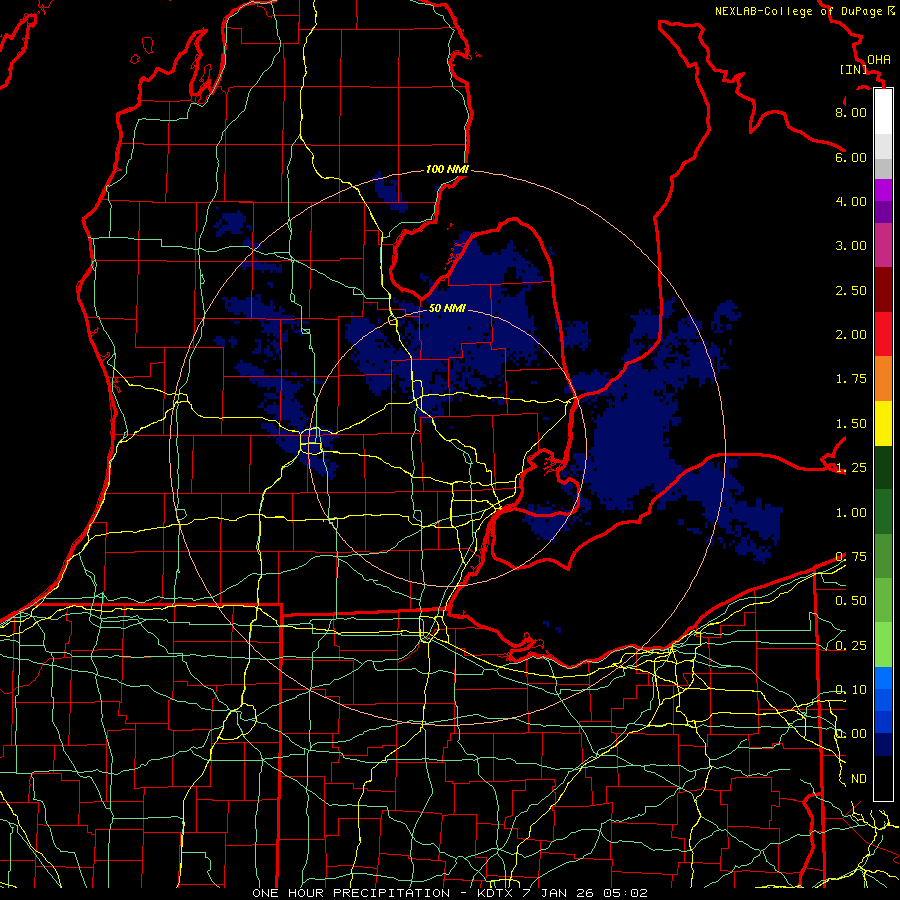This screenshot has width=900, height=900.
Task: Pick the darkest green legend swatch
Action: pos(883,467)
